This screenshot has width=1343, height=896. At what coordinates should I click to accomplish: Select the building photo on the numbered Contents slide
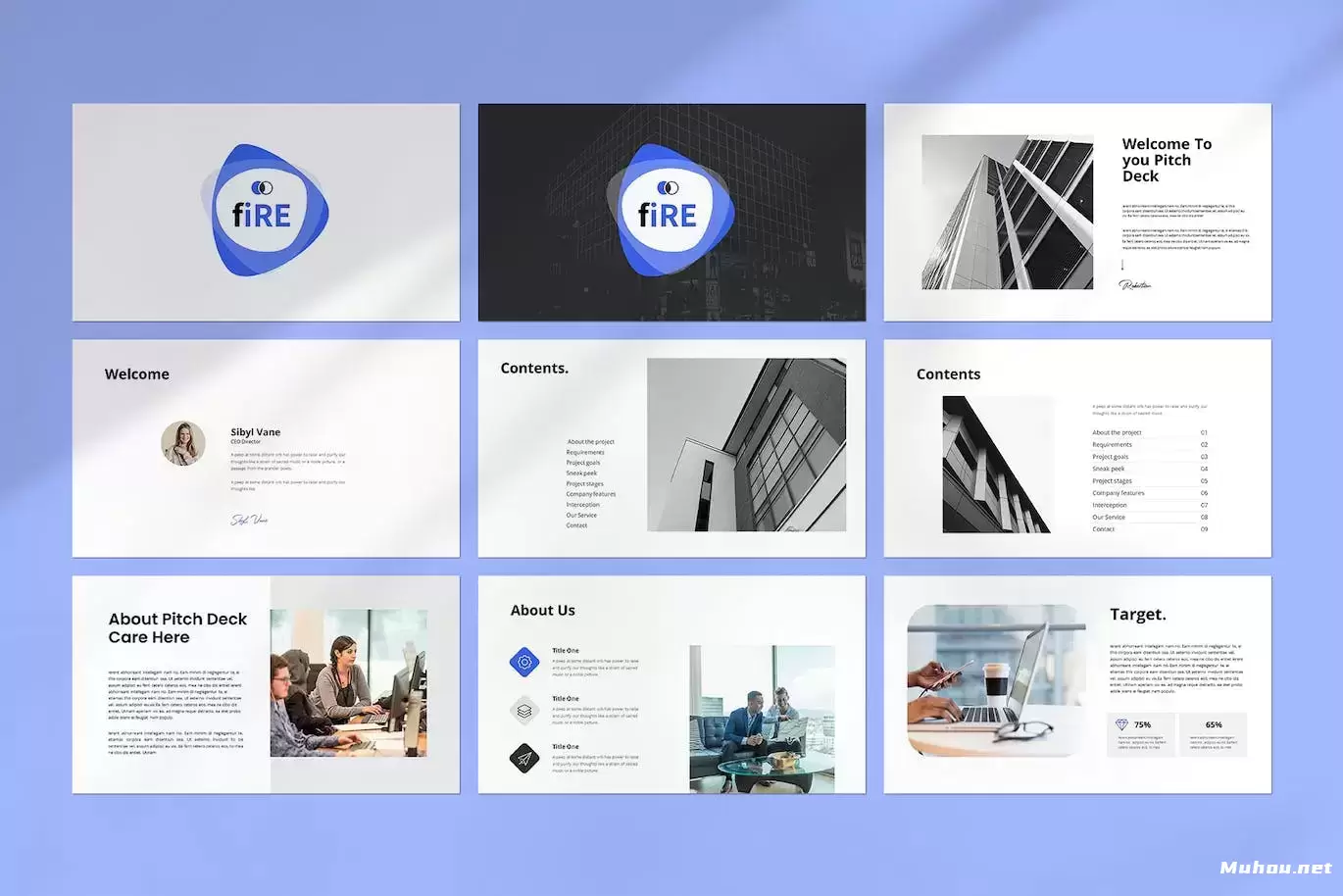[996, 465]
